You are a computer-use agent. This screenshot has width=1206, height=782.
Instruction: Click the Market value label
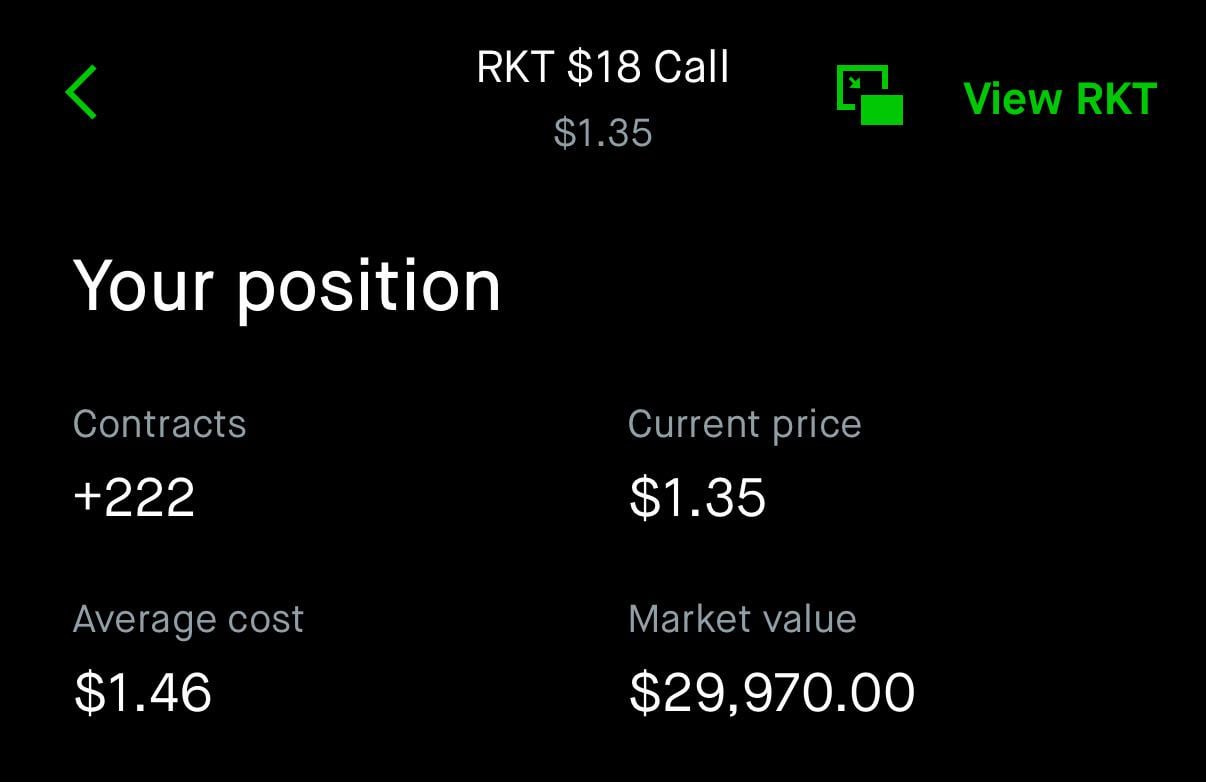[x=742, y=620]
